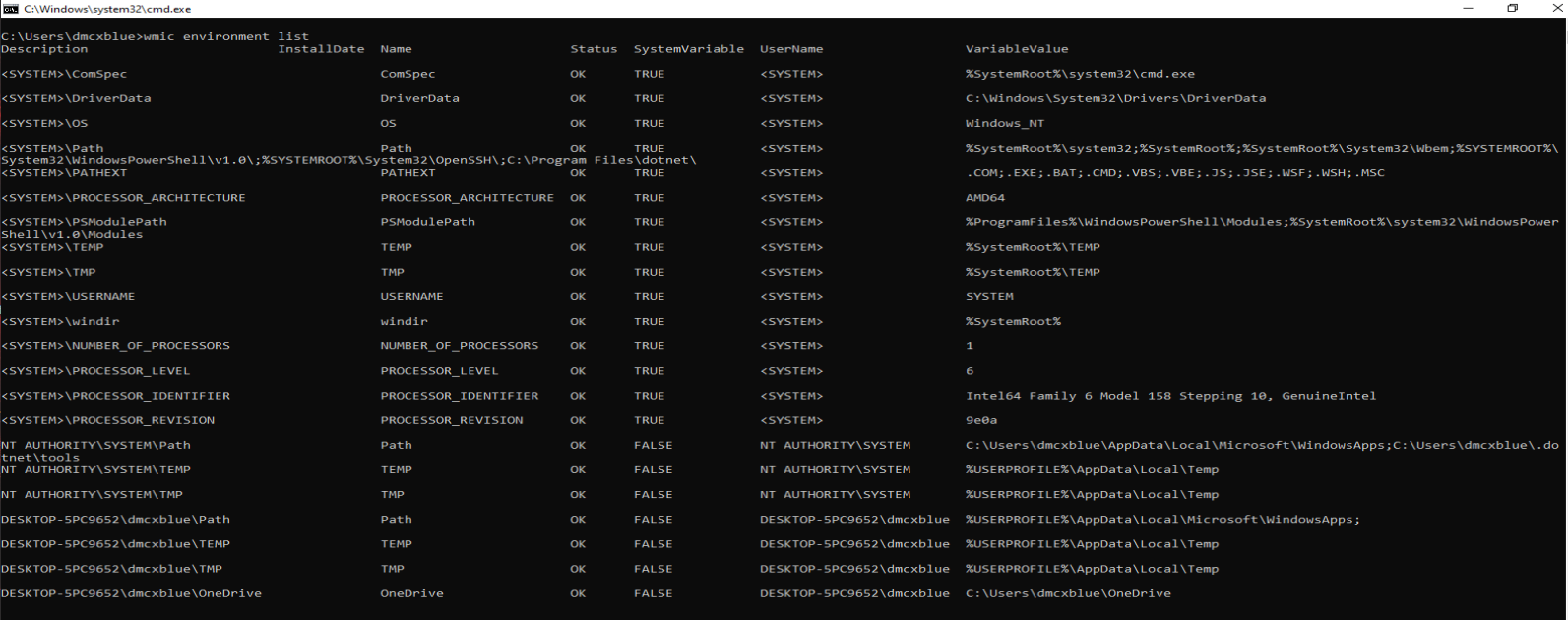This screenshot has width=1568, height=620.
Task: Restore down the command prompt window
Action: pos(1513,9)
